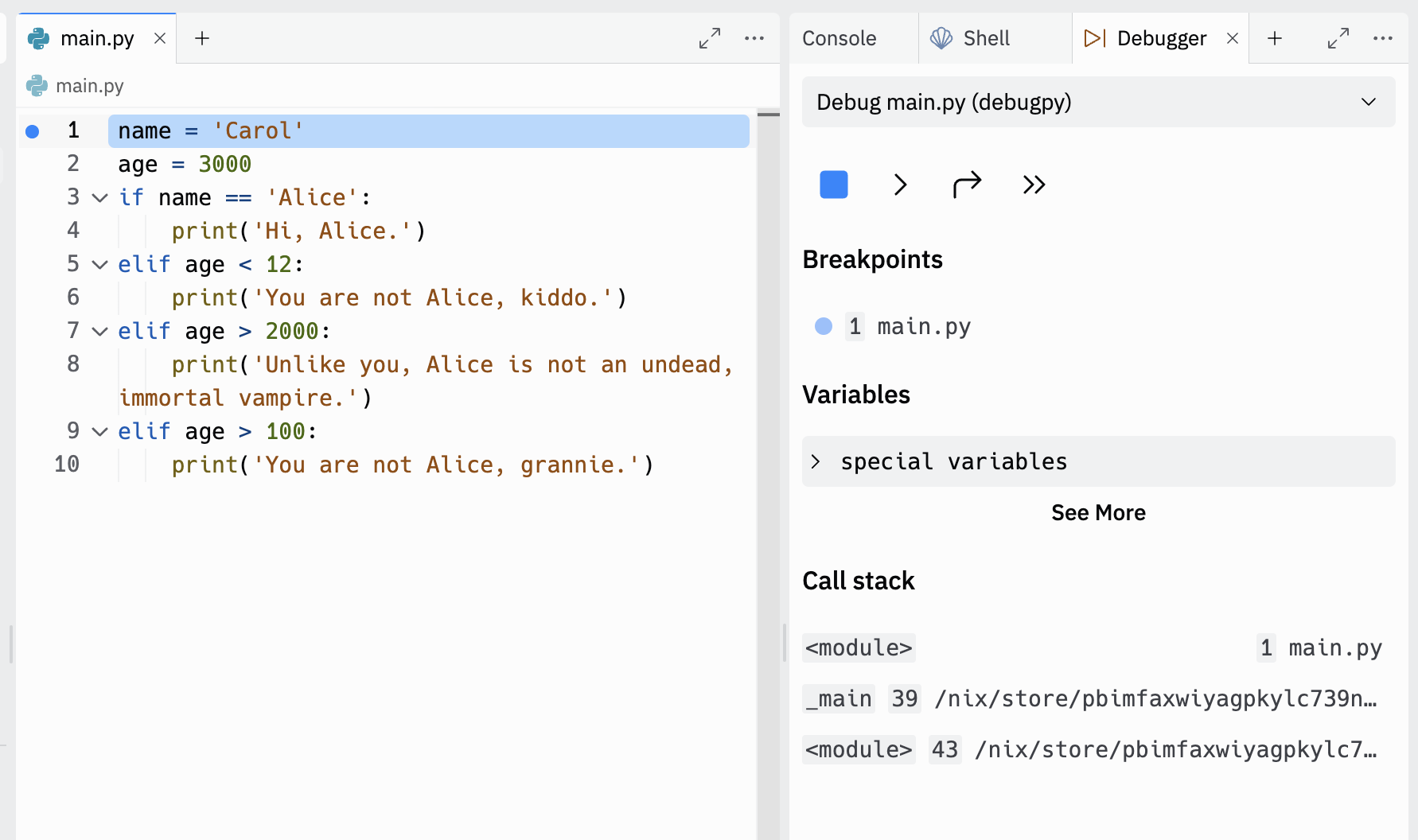Click See More under Variables
Viewport: 1418px width, 840px height.
pyautogui.click(x=1098, y=512)
